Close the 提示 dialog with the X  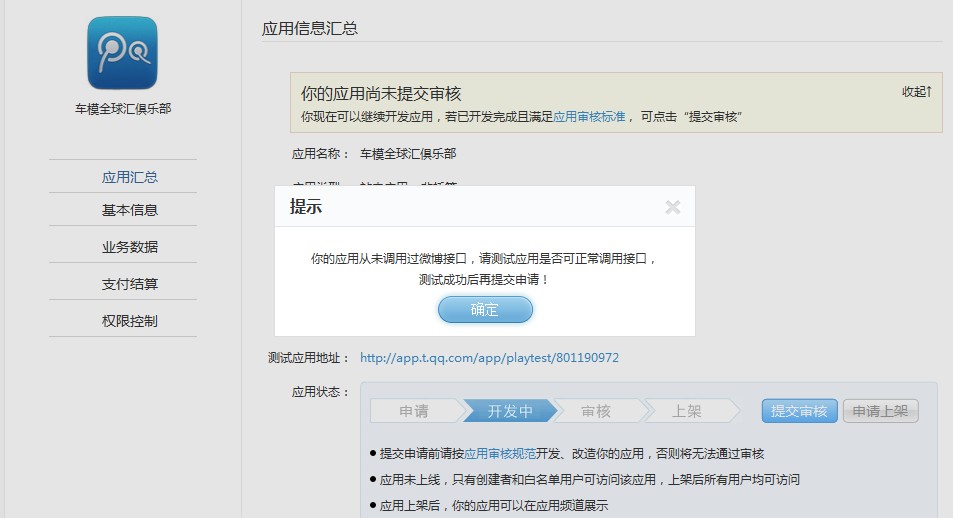click(672, 207)
